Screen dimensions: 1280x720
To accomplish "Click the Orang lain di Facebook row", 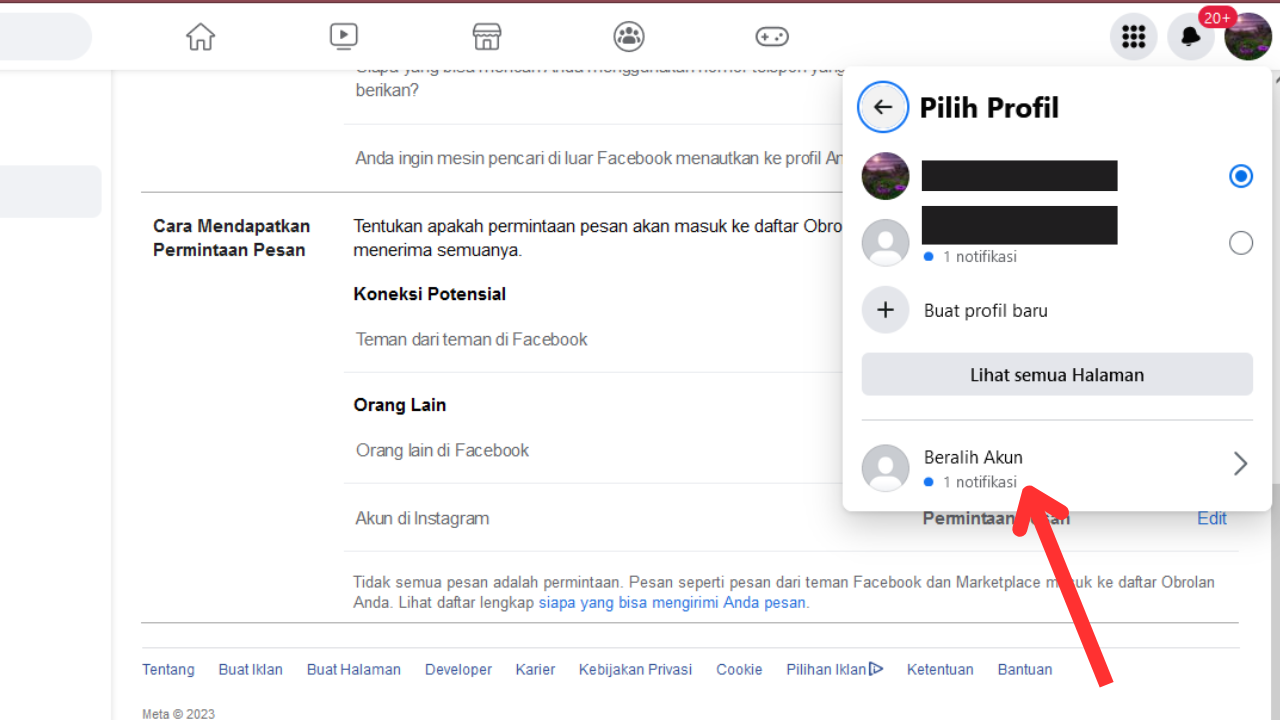I will (442, 450).
